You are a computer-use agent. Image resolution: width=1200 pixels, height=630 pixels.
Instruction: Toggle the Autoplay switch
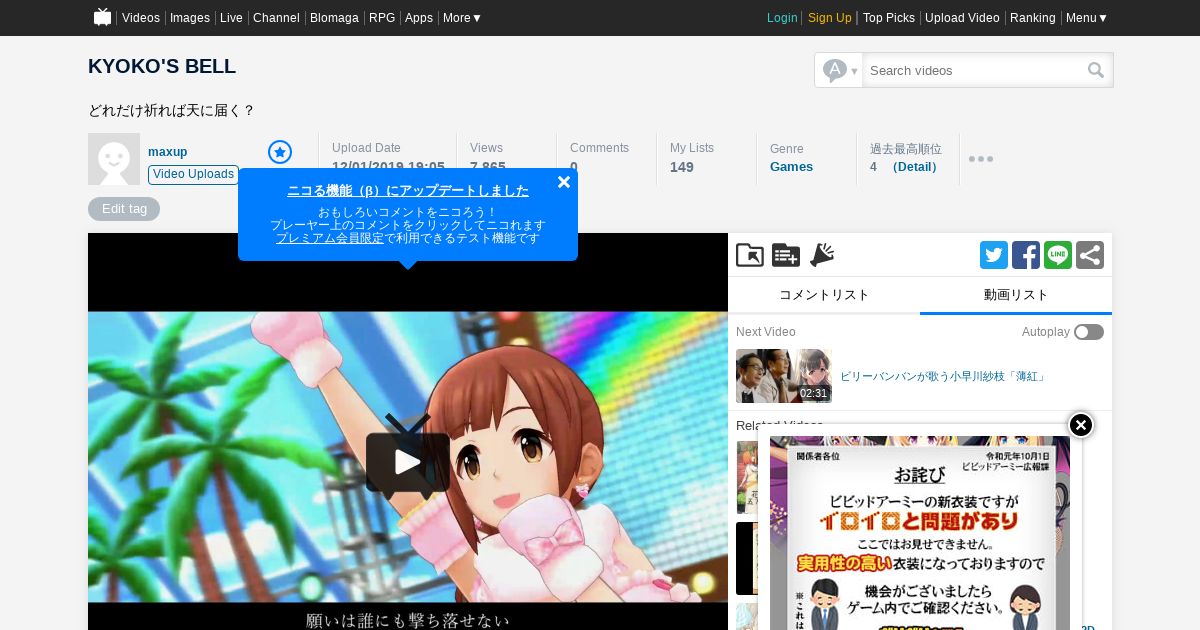click(1089, 332)
